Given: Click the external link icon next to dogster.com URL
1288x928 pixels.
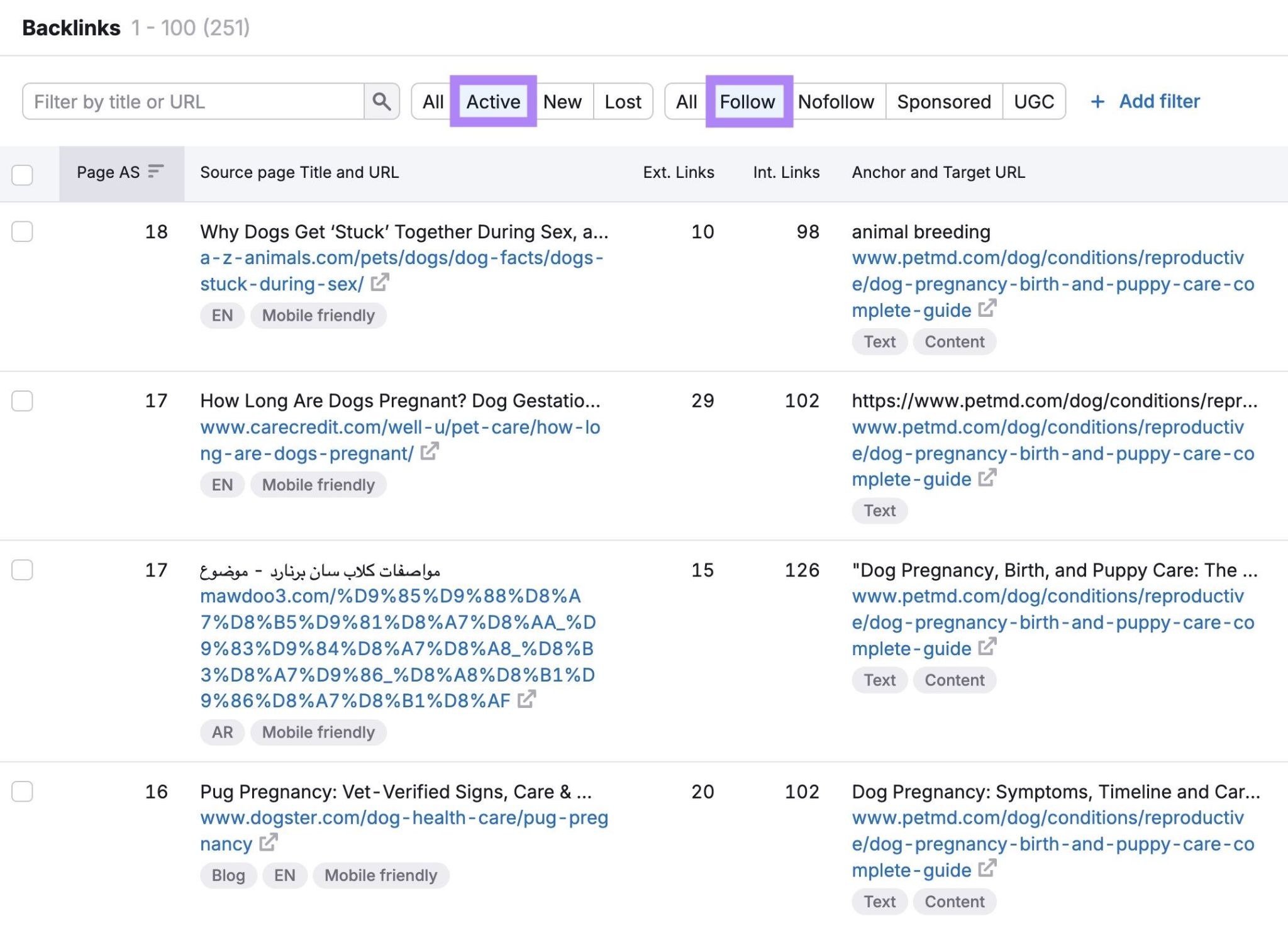Looking at the screenshot, I should (x=269, y=844).
